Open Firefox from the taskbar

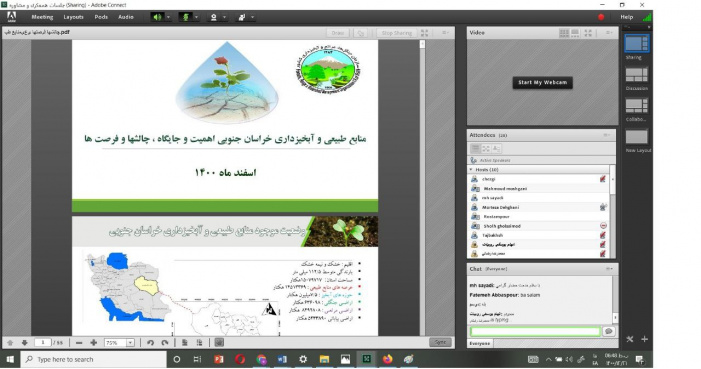pyautogui.click(x=388, y=359)
